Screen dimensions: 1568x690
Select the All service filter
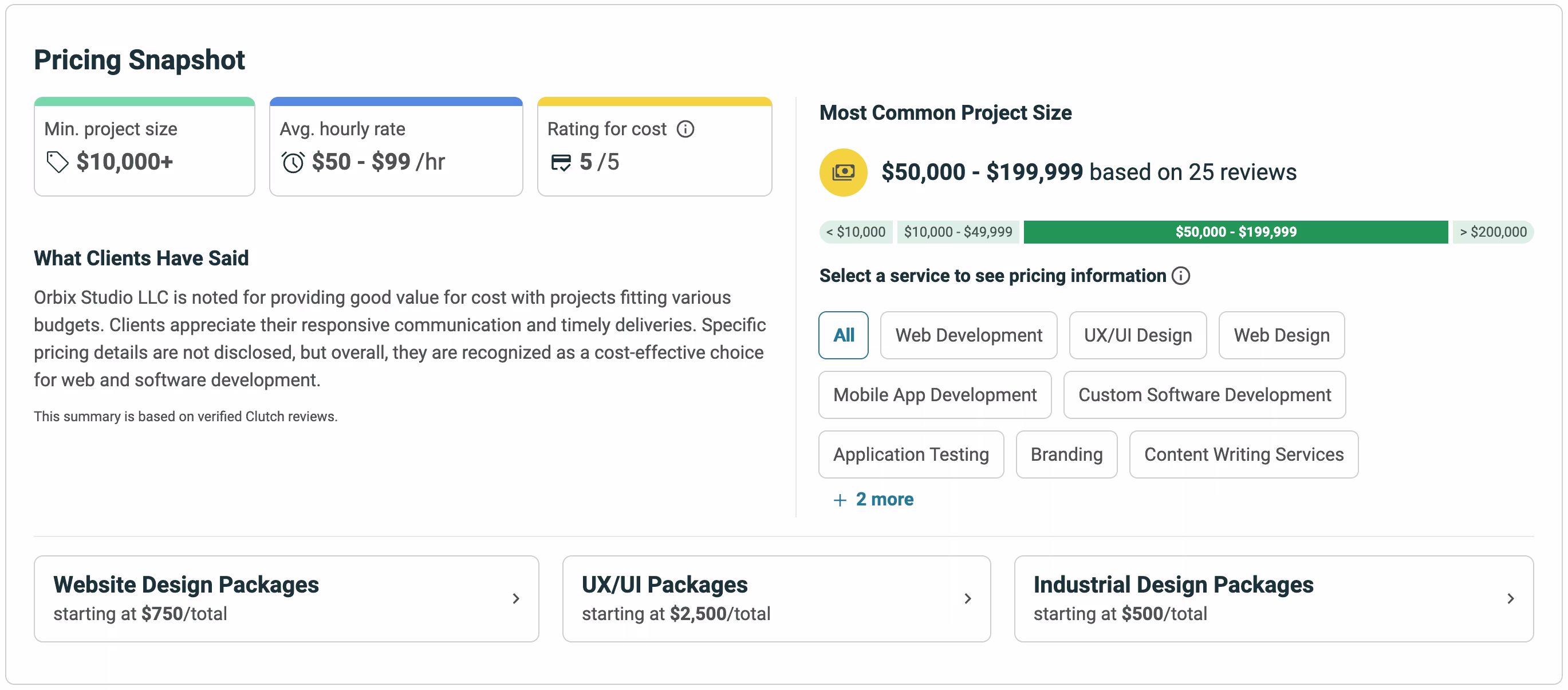point(844,336)
